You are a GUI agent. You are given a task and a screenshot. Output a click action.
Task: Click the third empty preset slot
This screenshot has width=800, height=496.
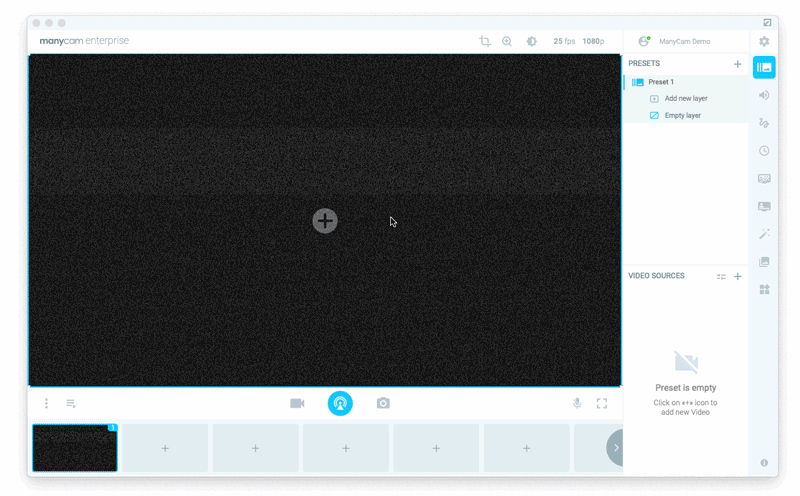tap(255, 448)
